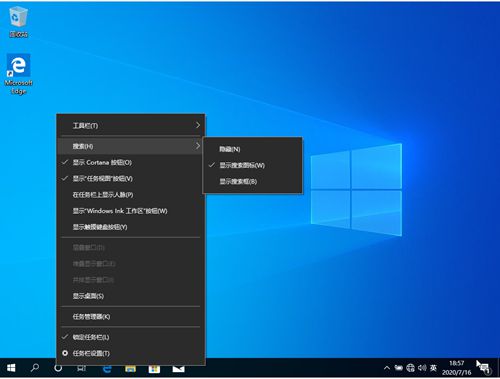Open the Windows Start menu

point(11,368)
